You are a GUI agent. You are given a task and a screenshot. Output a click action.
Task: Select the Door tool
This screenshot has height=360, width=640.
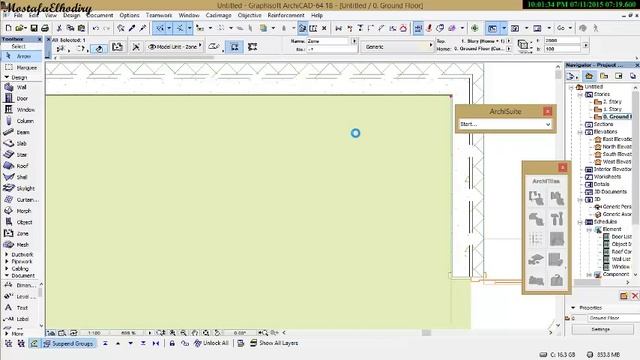(x=21, y=98)
